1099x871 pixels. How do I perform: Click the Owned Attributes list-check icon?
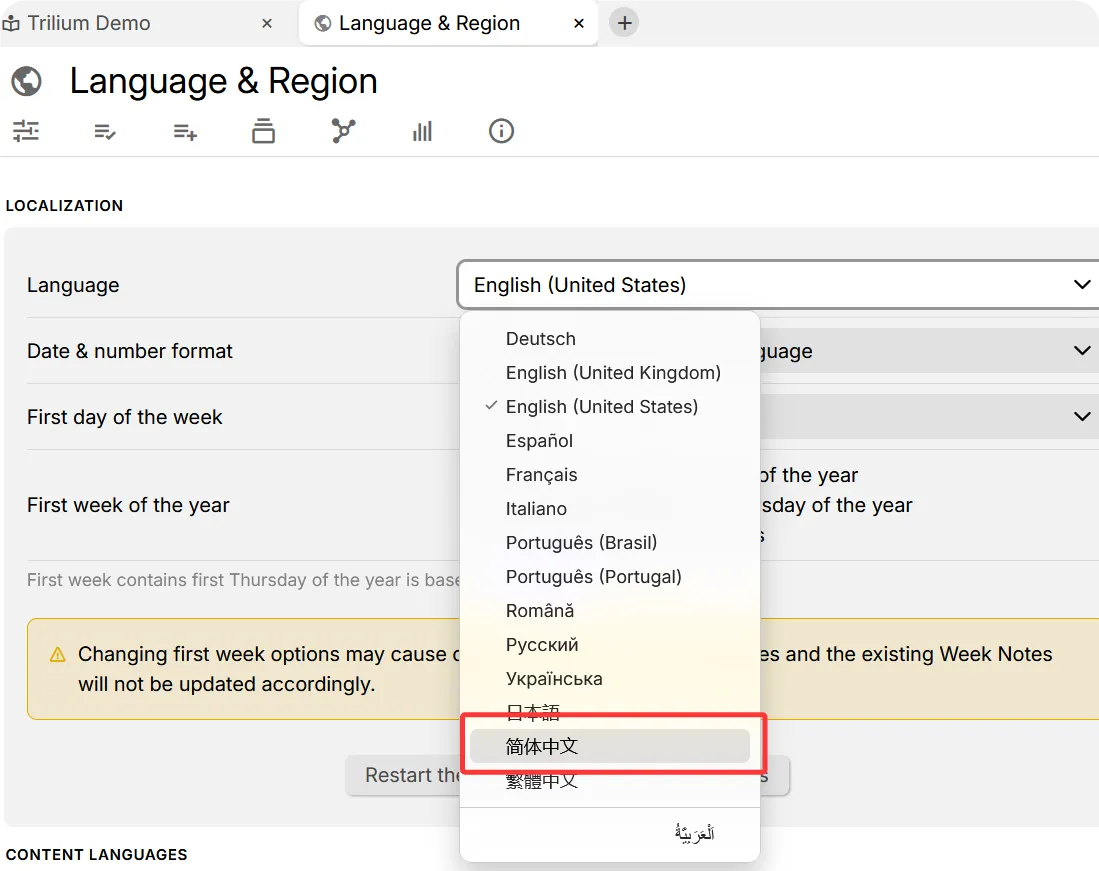[x=105, y=131]
